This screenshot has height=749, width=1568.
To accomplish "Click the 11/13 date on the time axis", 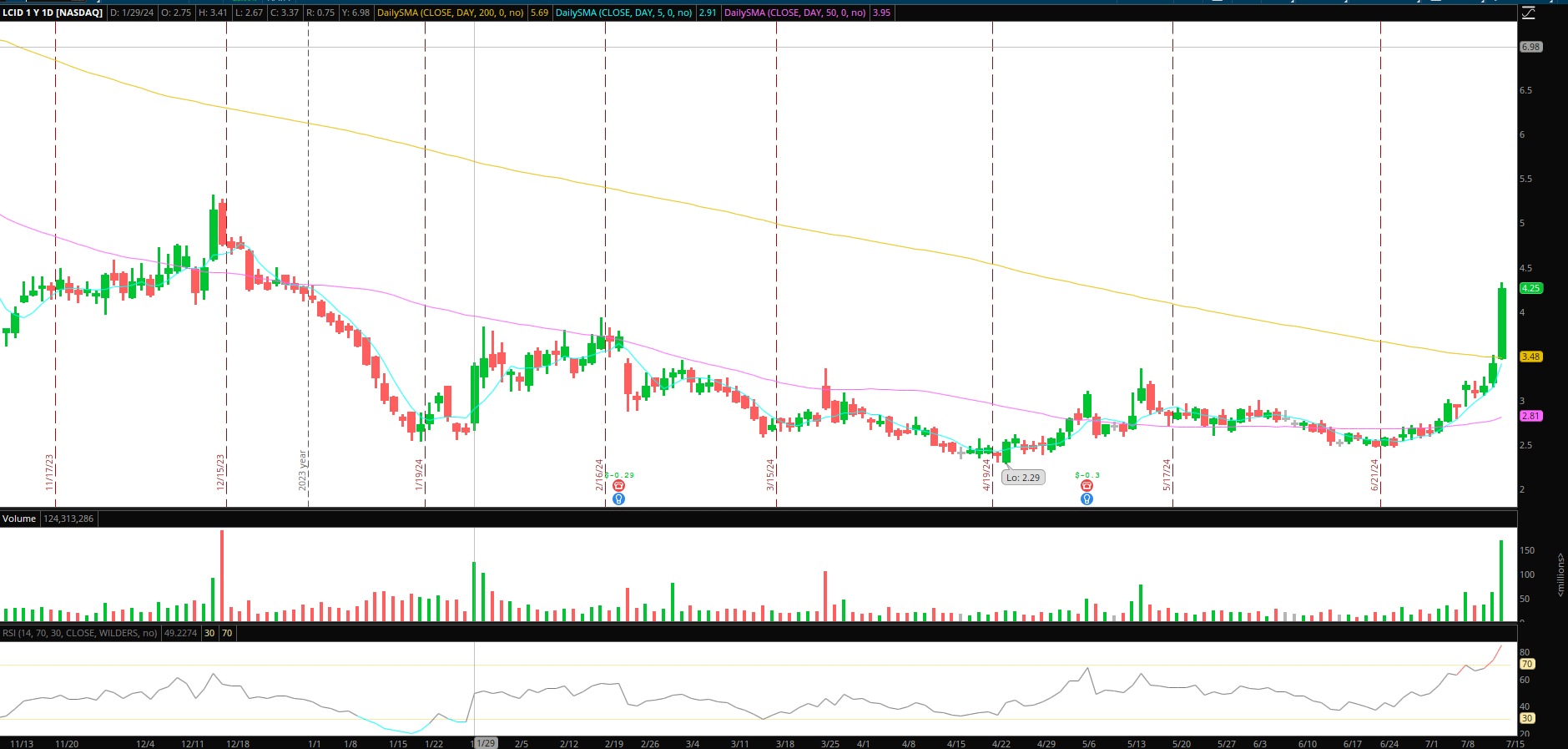I will 22,743.
